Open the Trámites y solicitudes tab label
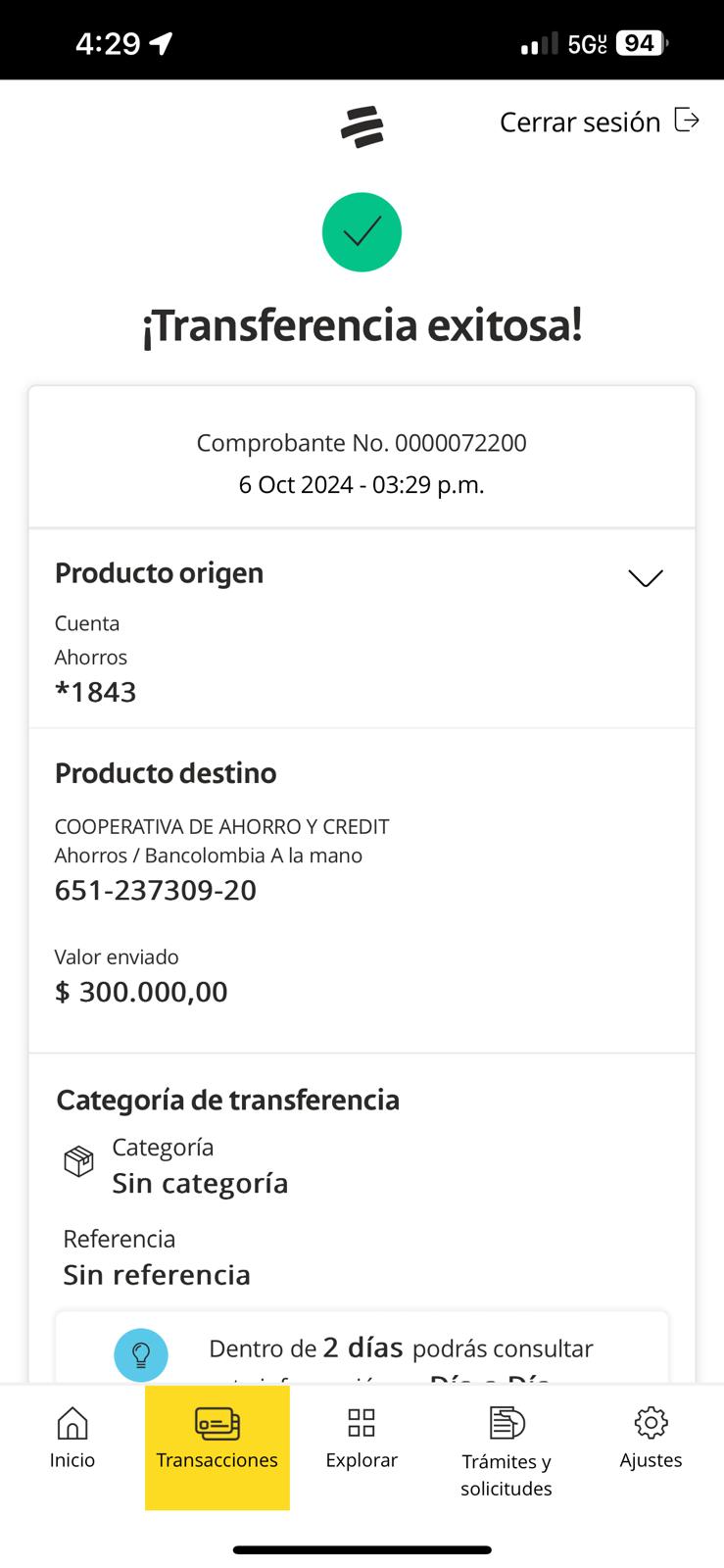The height and width of the screenshot is (1568, 724). [507, 1475]
